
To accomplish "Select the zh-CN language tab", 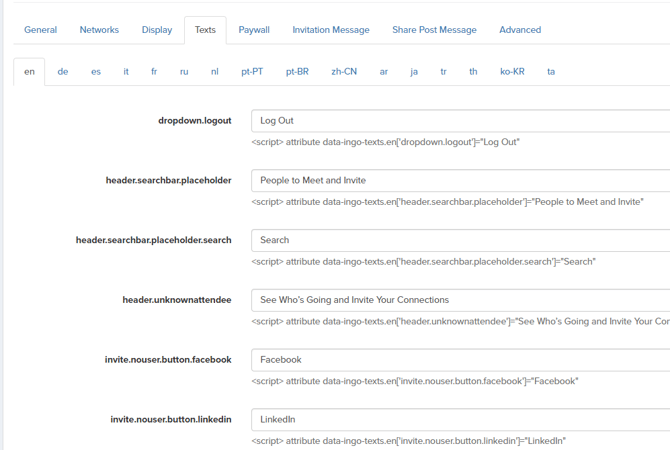I will 344,72.
